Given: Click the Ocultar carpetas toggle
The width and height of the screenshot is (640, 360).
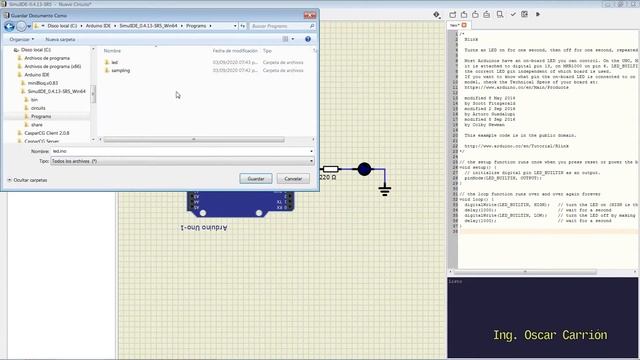Looking at the screenshot, I should [27, 180].
